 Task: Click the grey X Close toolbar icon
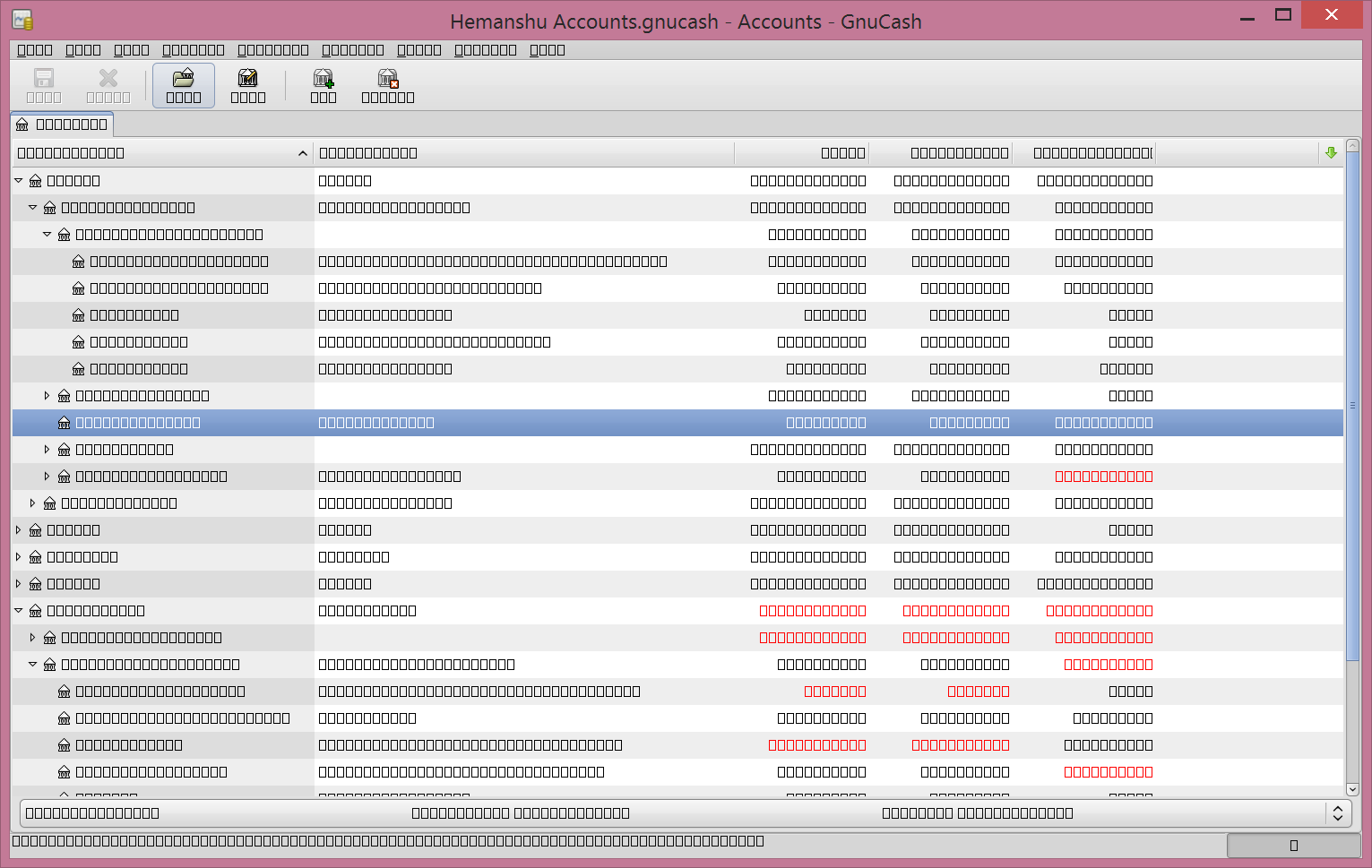click(108, 80)
